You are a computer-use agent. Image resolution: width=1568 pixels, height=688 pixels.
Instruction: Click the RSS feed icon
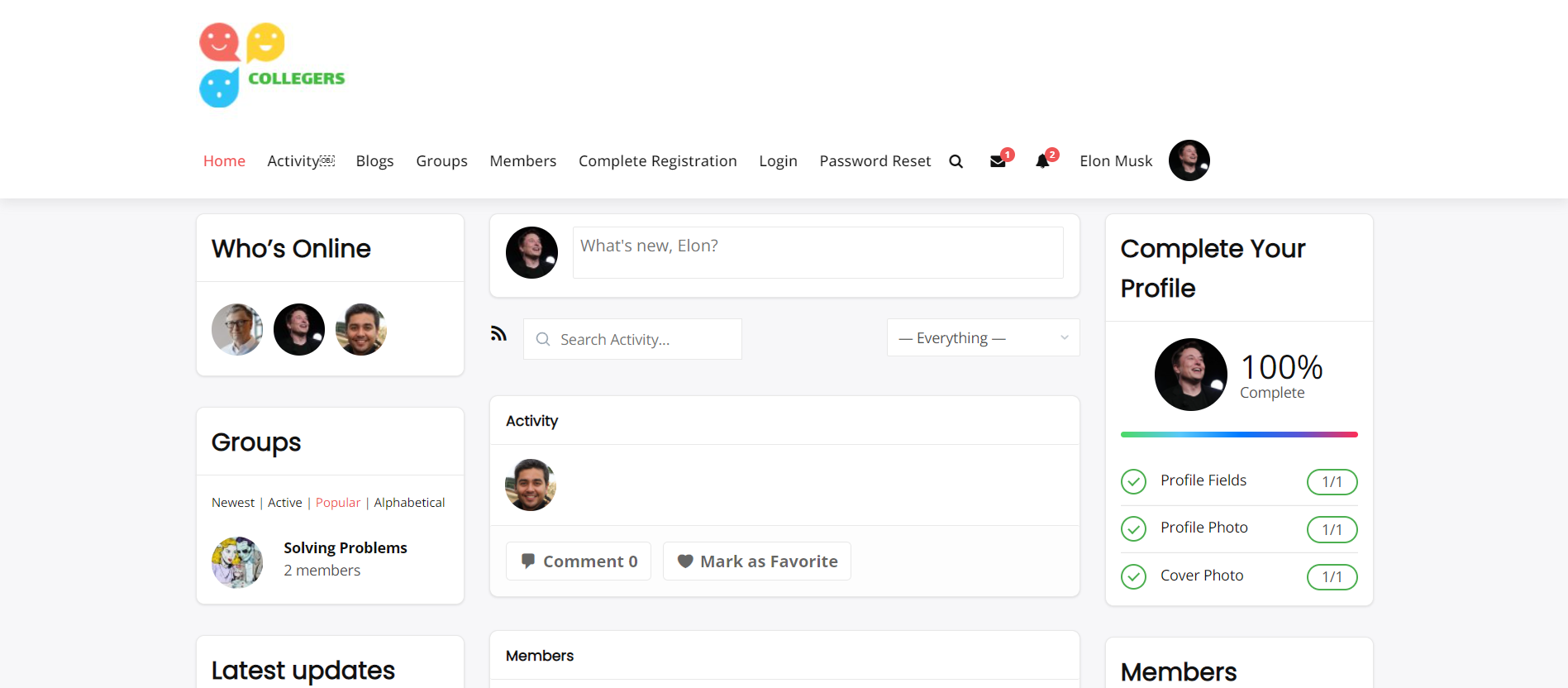[498, 333]
